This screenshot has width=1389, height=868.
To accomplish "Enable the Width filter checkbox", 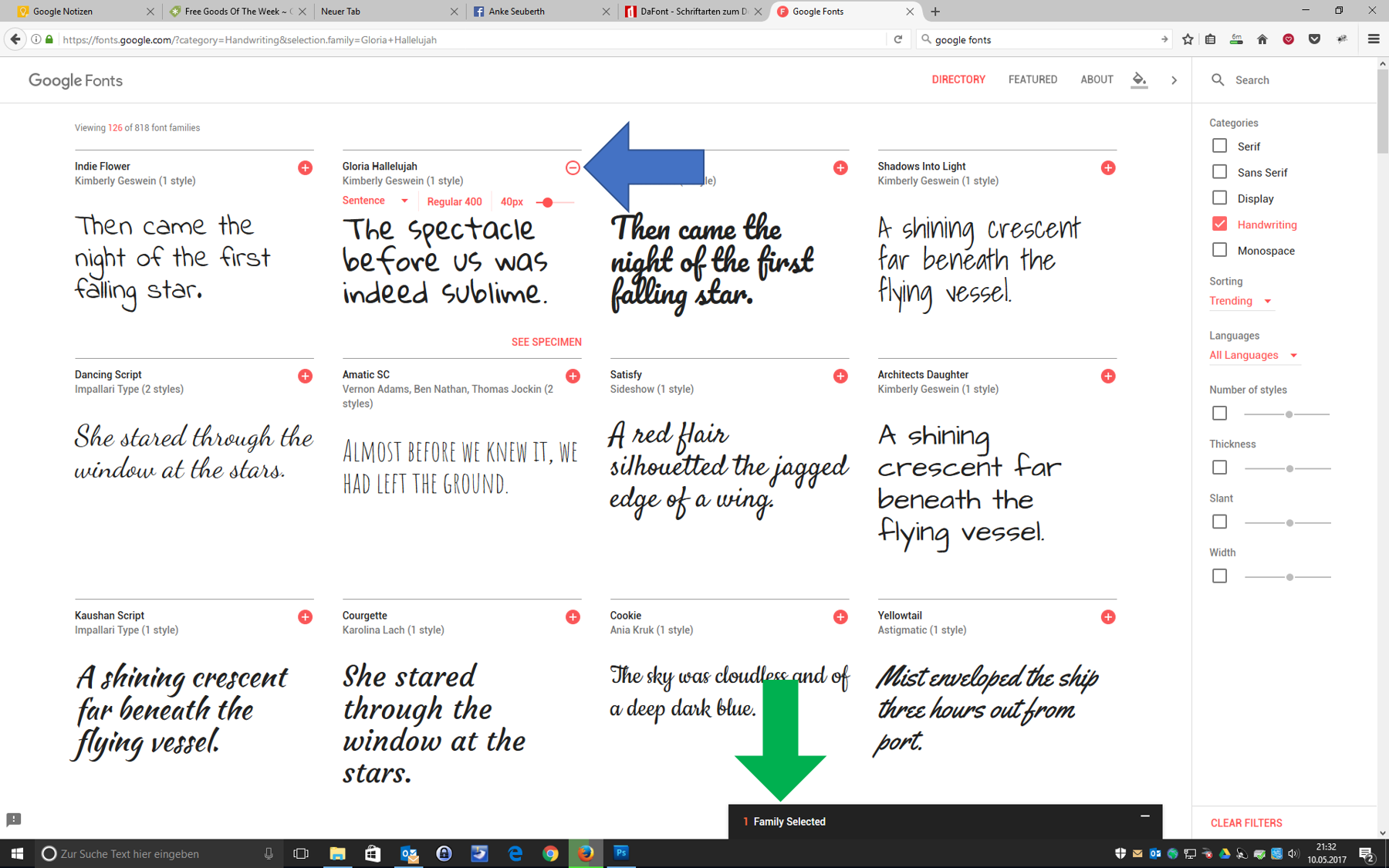I will pos(1219,576).
